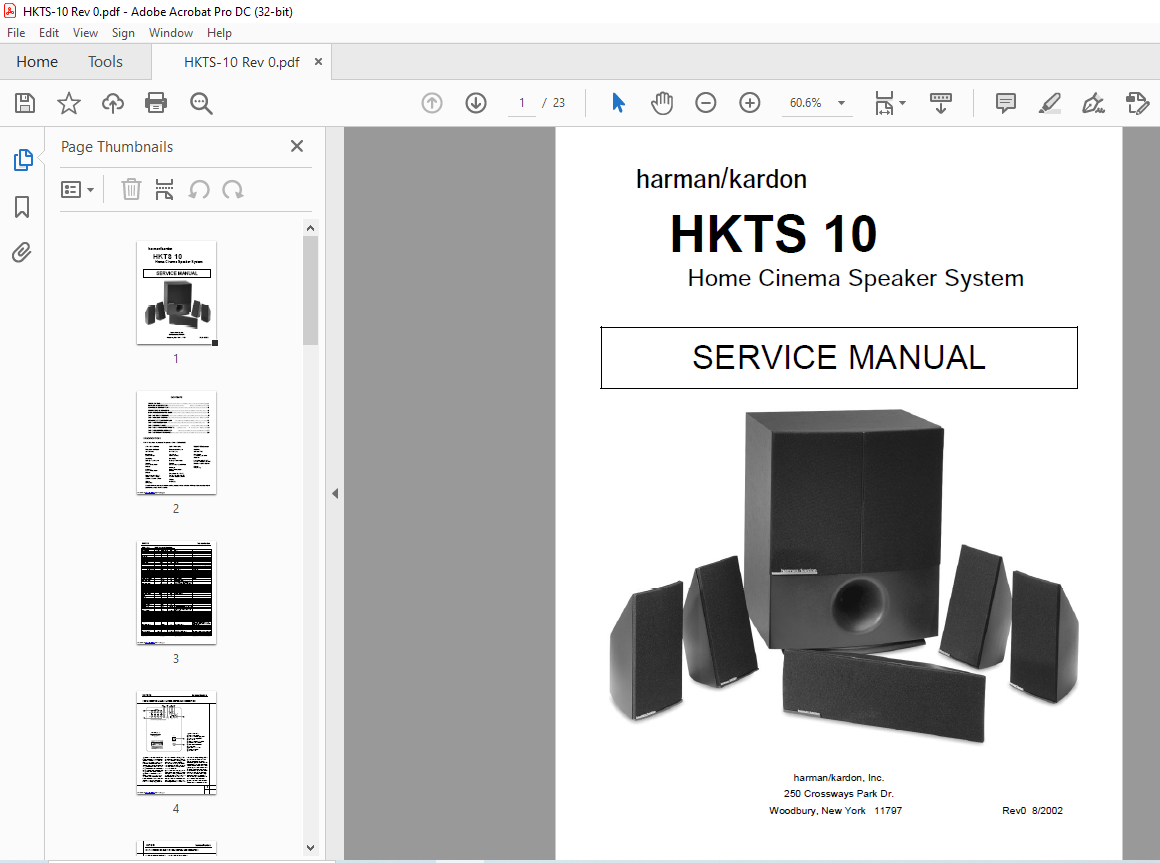Open the thumbnail Options dropdown menu
The height and width of the screenshot is (863, 1160).
click(77, 190)
